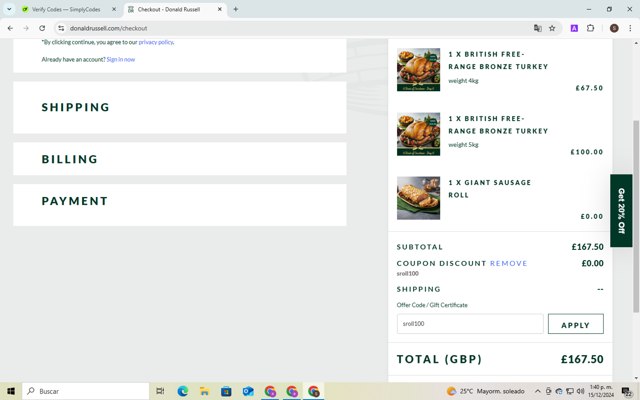The image size is (640, 400).
Task: Click the forward navigation arrow
Action: 26,28
